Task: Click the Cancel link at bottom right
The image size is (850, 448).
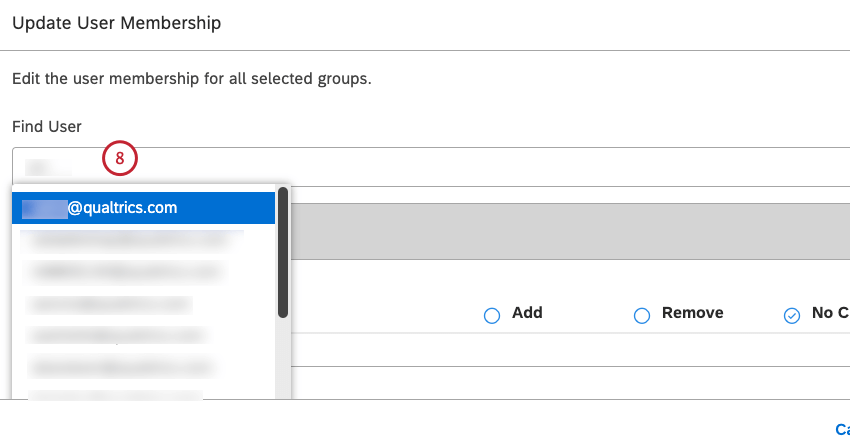Action: (841, 429)
